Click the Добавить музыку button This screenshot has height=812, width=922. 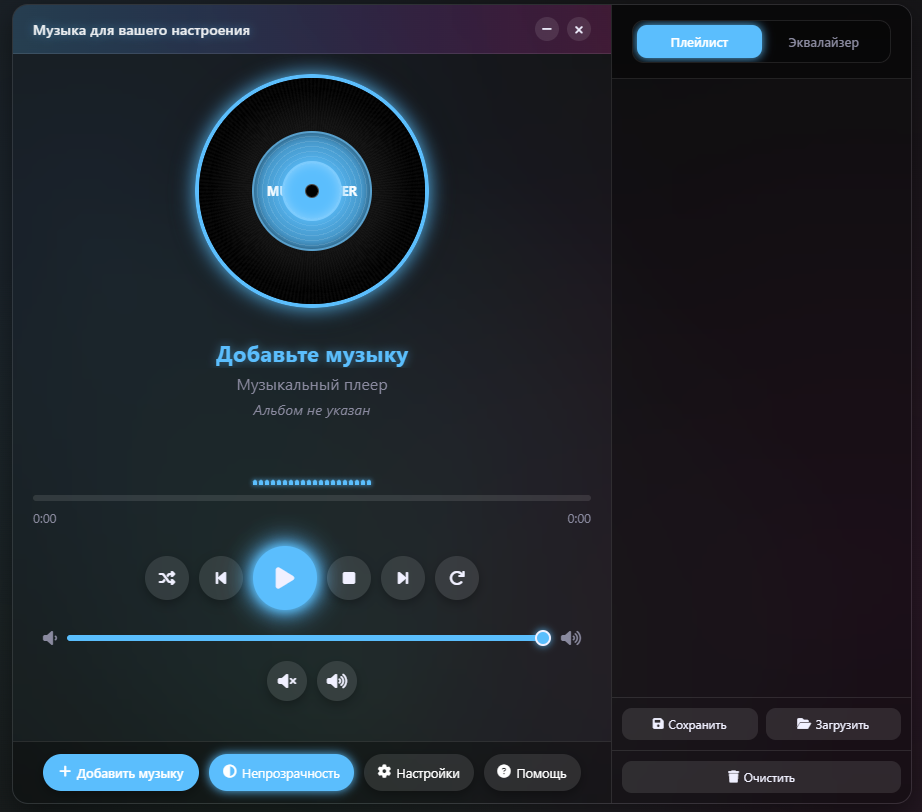(121, 773)
